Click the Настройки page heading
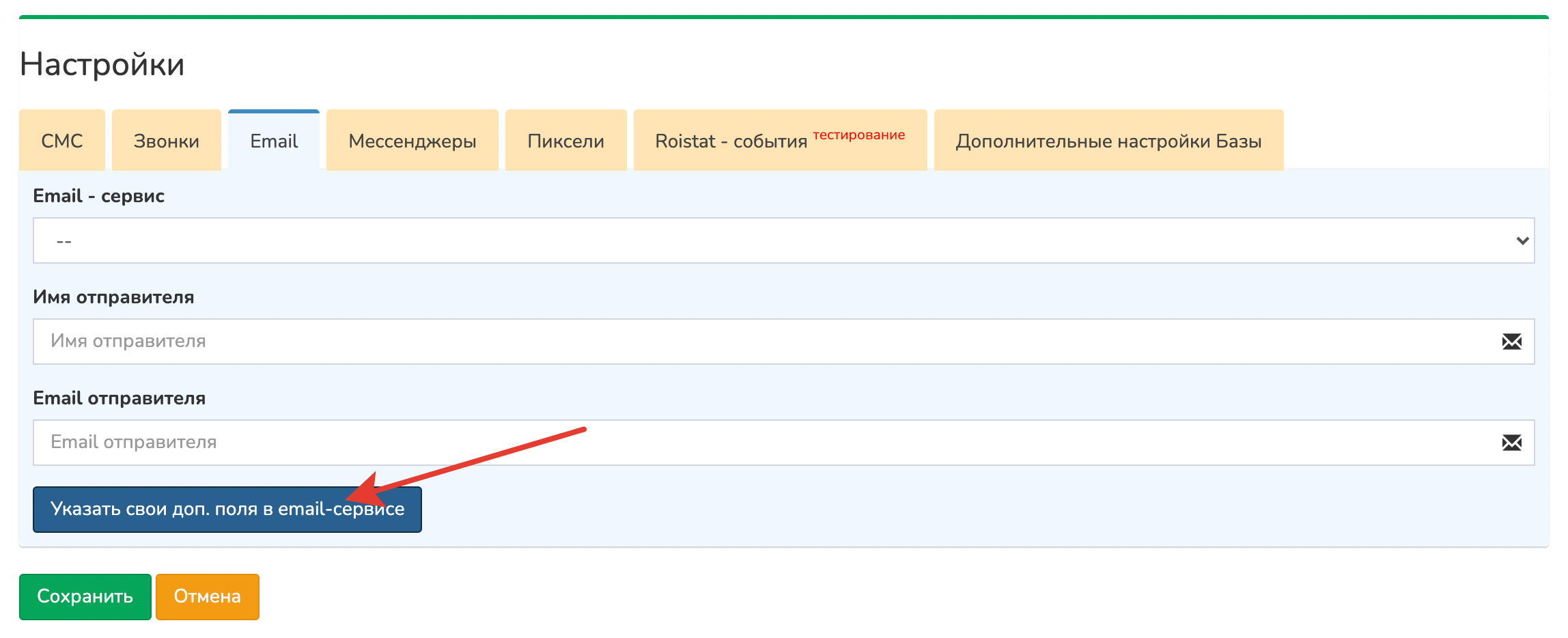 tap(102, 64)
